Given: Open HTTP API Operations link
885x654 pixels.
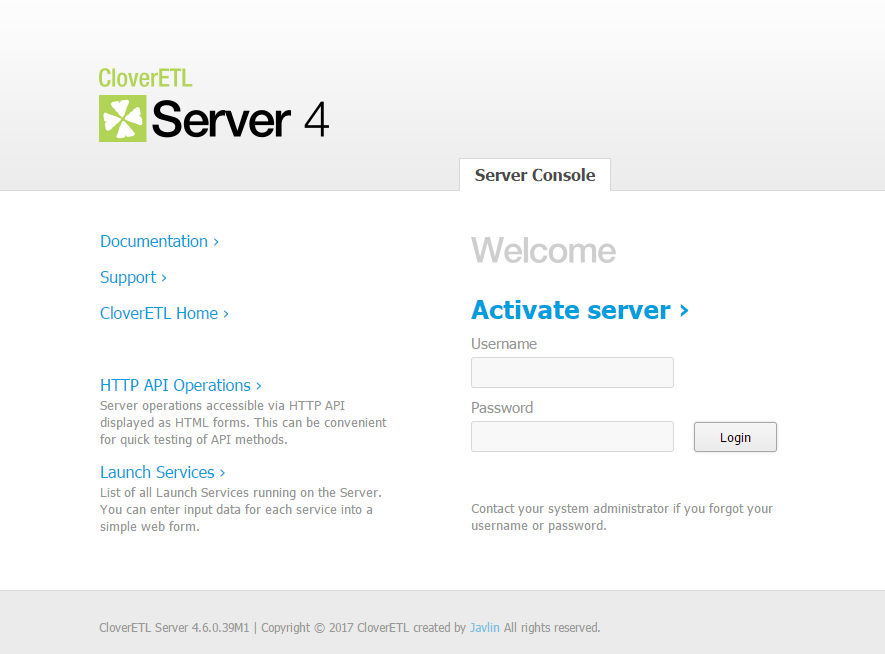Looking at the screenshot, I should (x=181, y=385).
